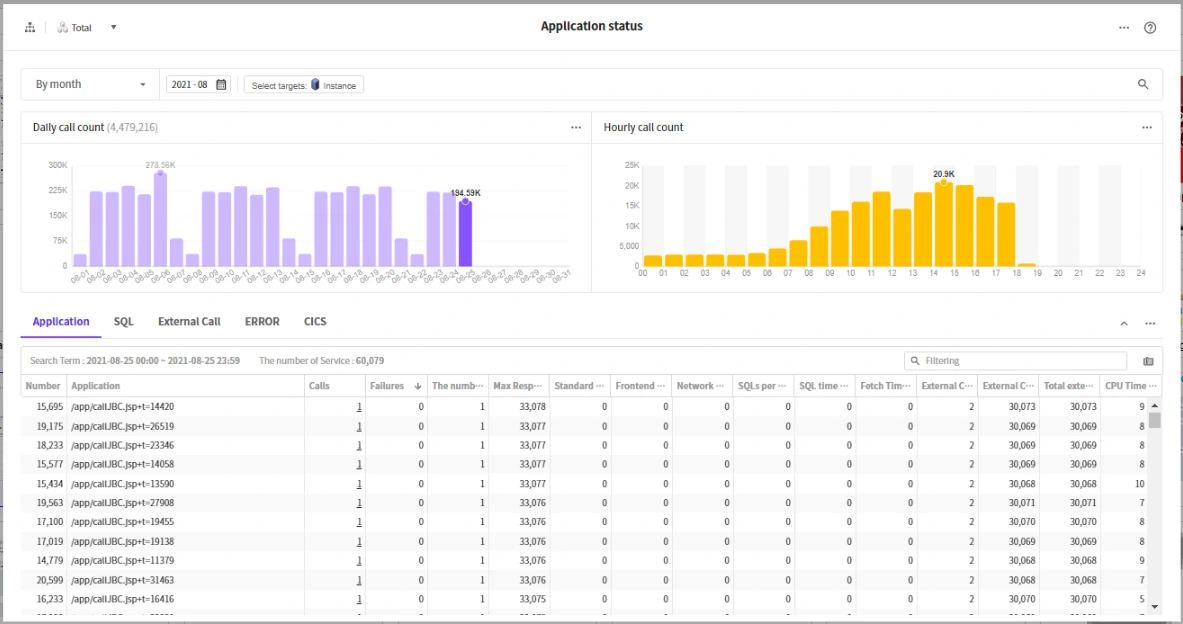Select the row /app/callJBC.jsp+t=19138

coord(585,542)
